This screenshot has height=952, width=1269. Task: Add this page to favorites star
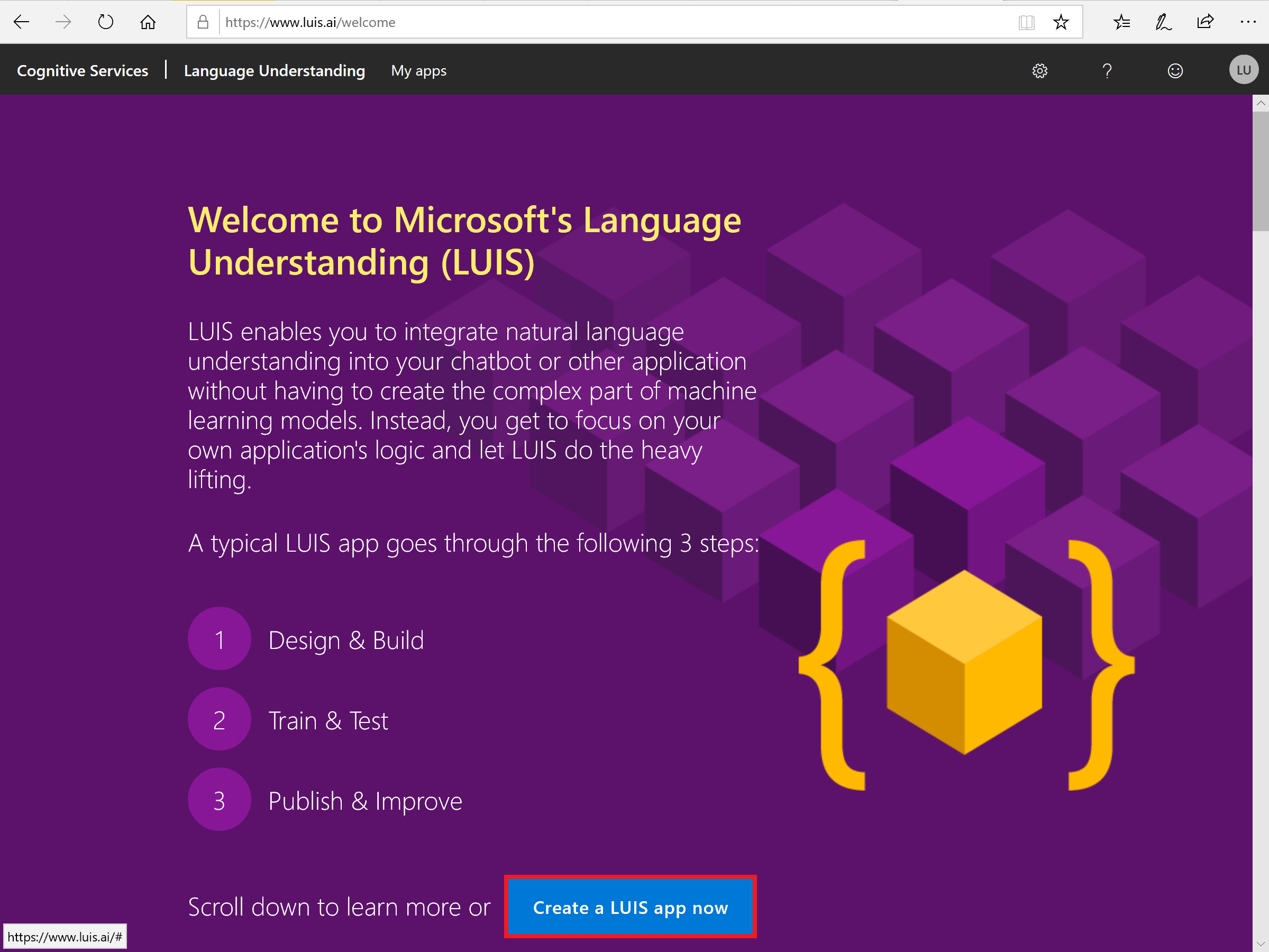1061,22
